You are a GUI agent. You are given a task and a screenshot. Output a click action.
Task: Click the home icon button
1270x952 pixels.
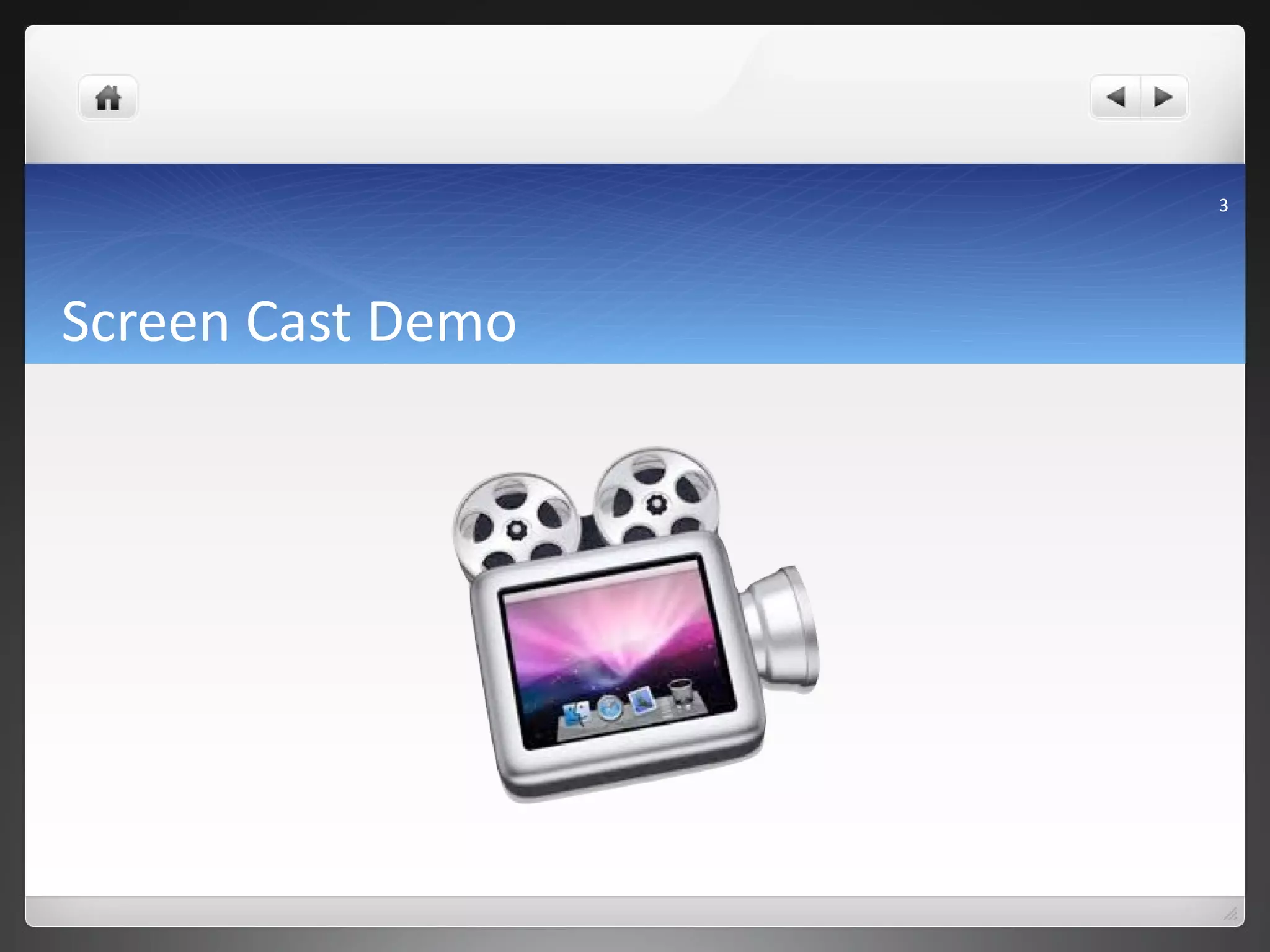click(108, 98)
